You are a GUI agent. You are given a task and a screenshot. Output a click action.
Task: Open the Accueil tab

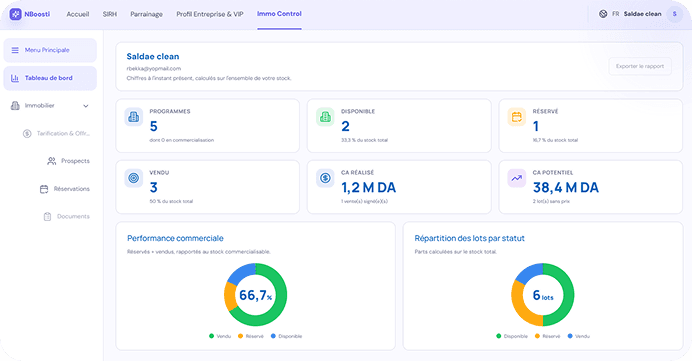tap(78, 14)
